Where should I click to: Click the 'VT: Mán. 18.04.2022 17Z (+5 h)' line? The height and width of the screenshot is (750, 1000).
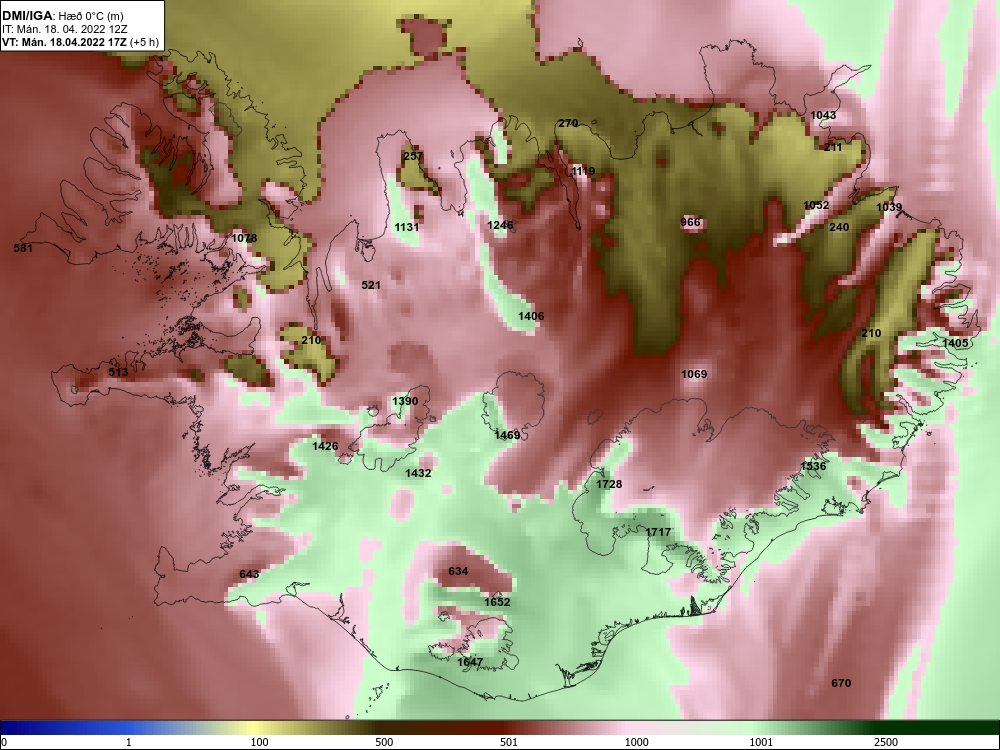80,42
